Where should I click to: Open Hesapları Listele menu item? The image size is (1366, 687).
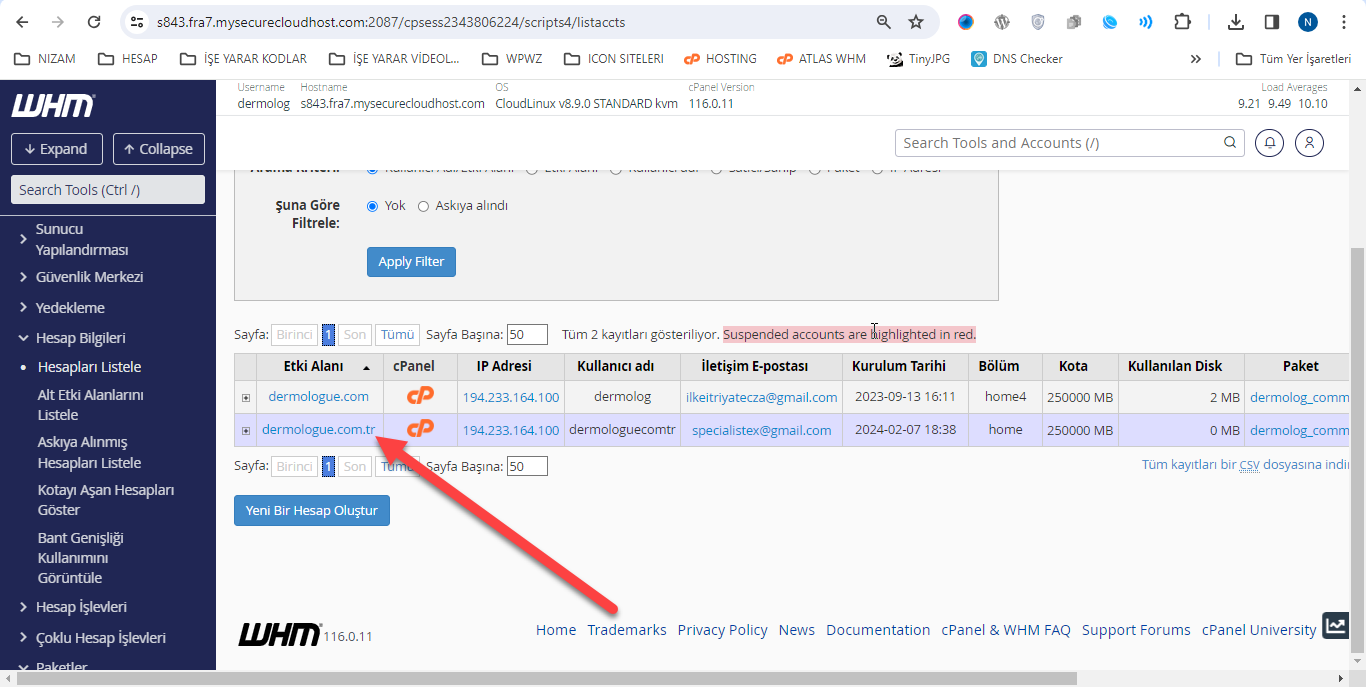coord(89,367)
